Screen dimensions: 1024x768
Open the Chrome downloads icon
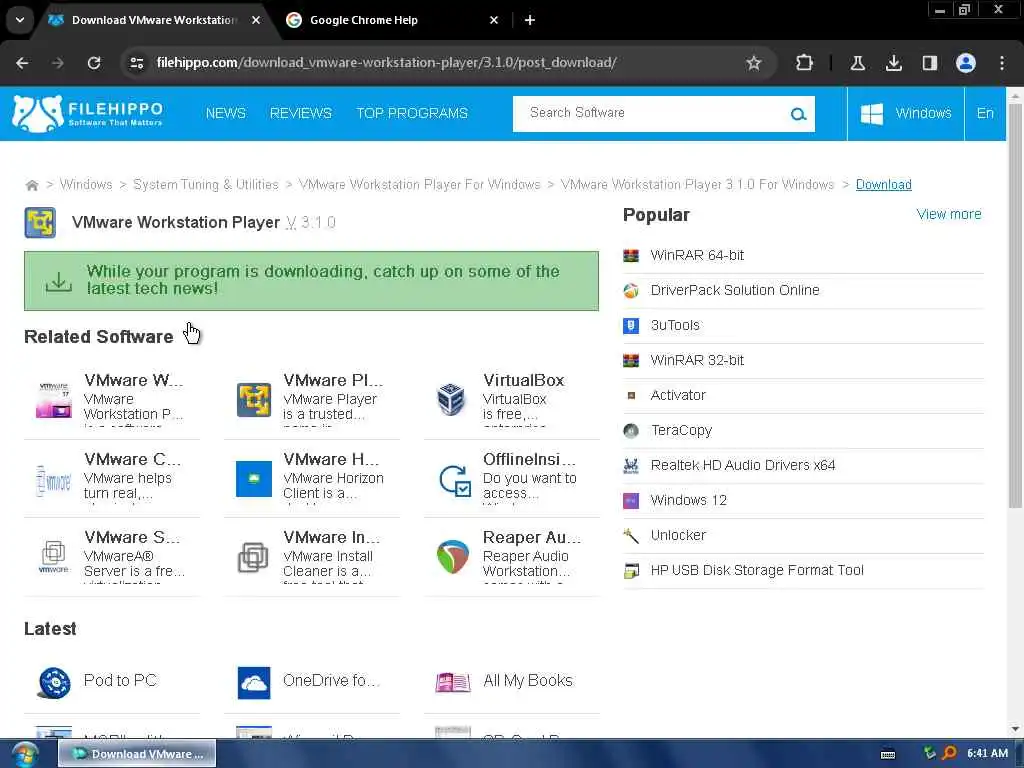tap(893, 63)
